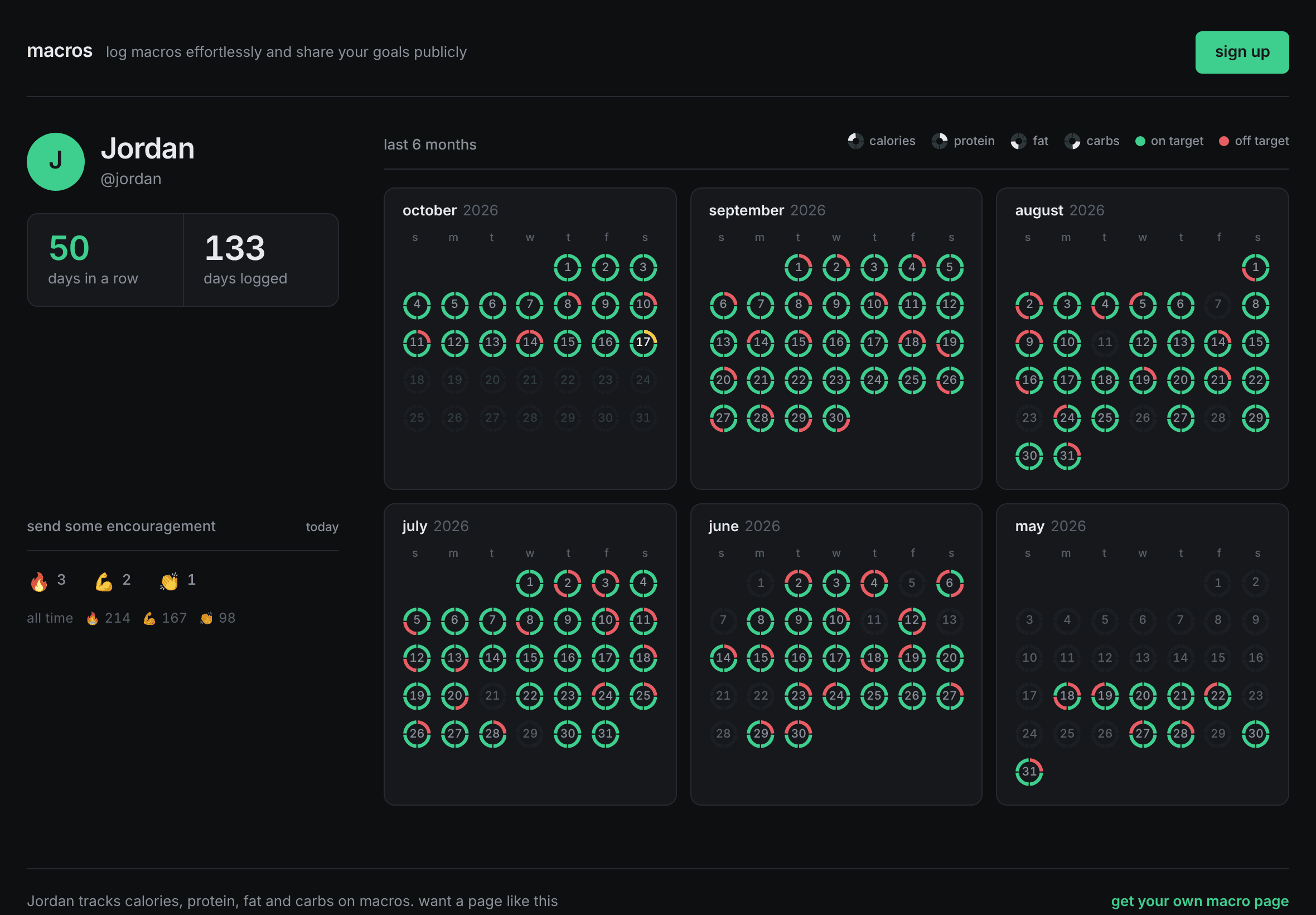Screen dimensions: 1316x915
Task: Follow the get your own macro page link
Action: [1199, 900]
